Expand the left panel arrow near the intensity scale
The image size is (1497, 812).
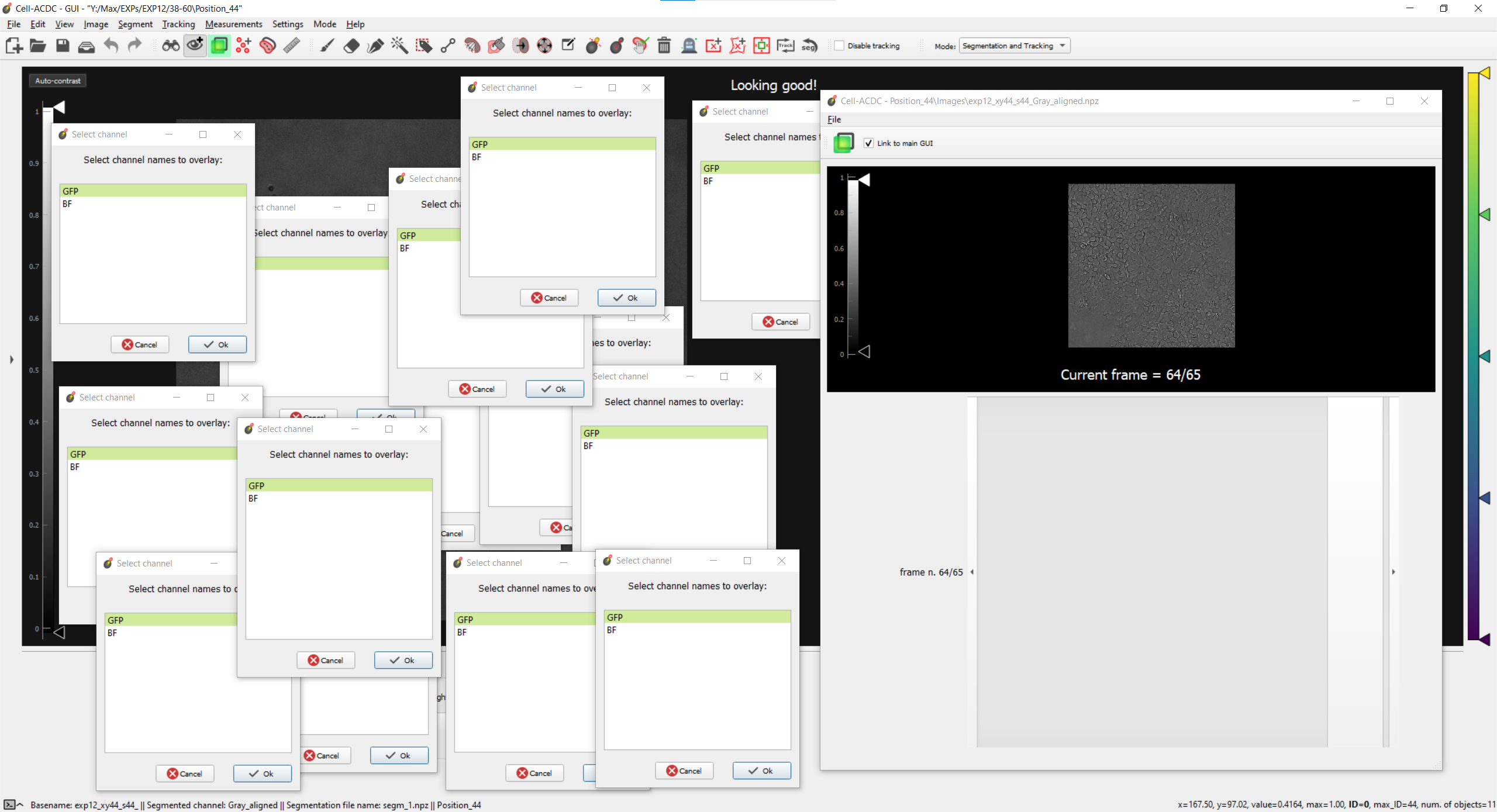pos(11,360)
